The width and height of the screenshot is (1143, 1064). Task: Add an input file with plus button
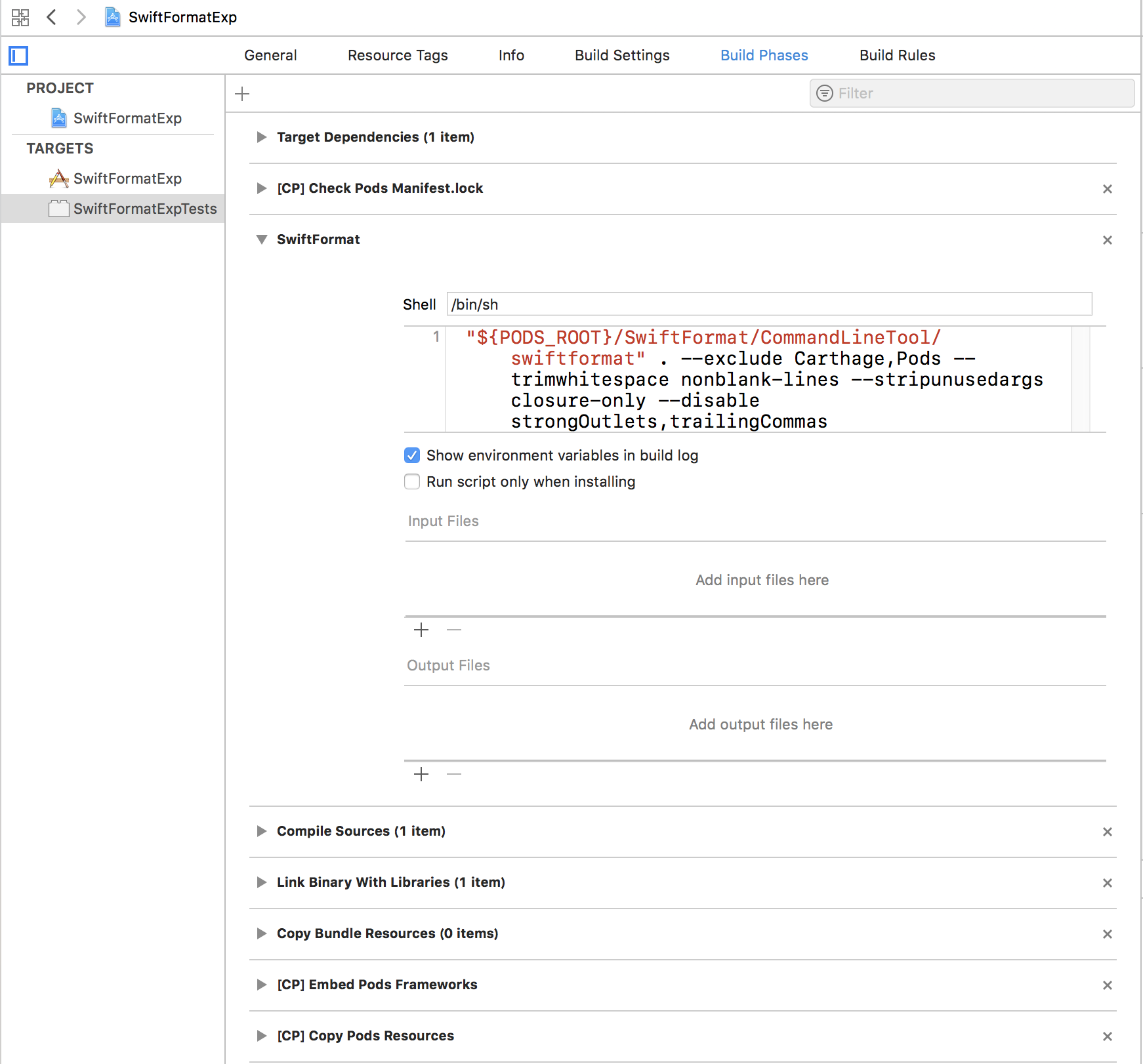point(421,630)
